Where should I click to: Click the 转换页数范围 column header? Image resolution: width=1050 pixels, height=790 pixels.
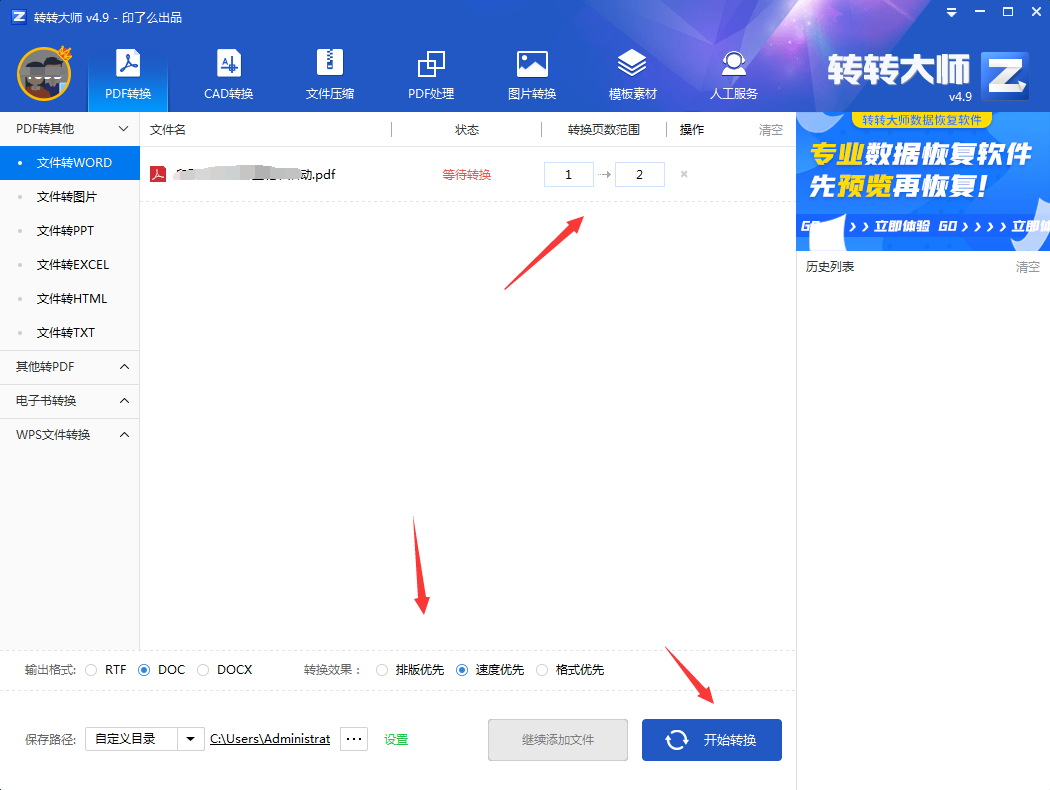coord(603,130)
